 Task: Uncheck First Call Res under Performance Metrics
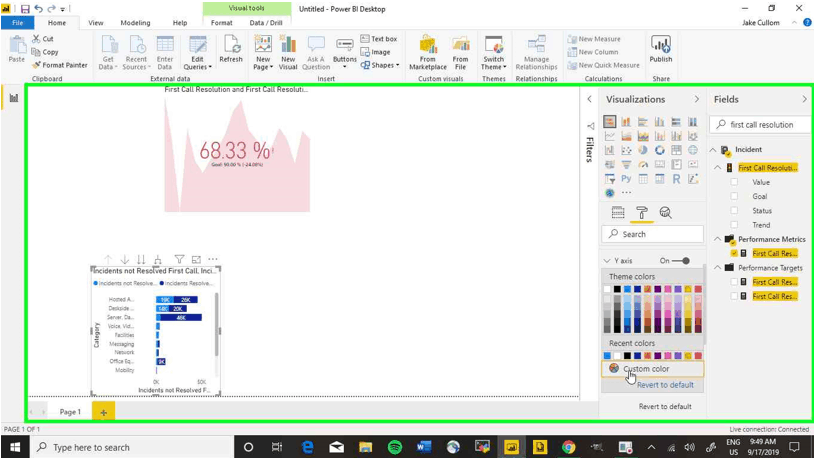pos(734,254)
